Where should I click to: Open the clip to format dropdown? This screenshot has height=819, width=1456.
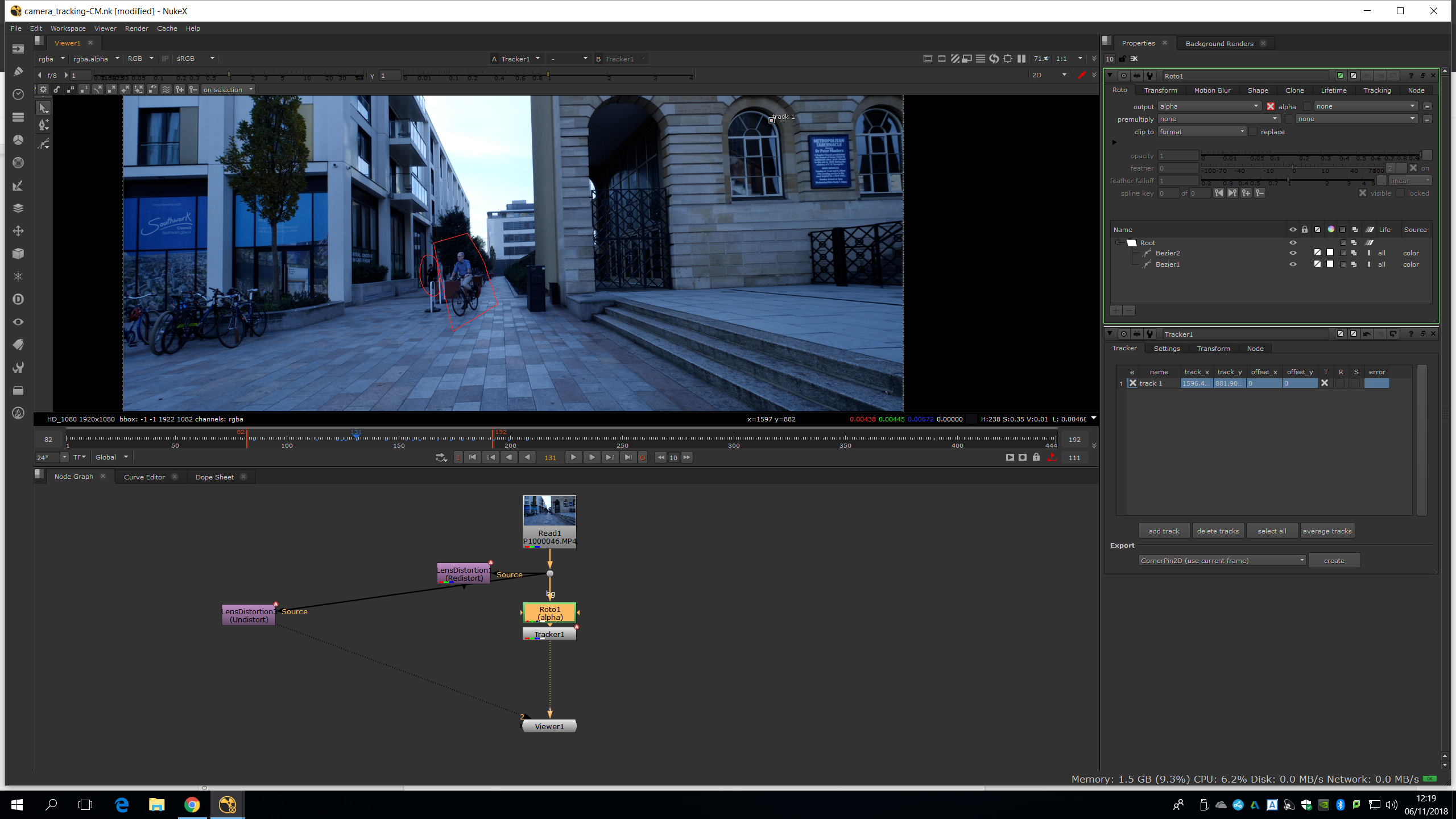pyautogui.click(x=1202, y=132)
